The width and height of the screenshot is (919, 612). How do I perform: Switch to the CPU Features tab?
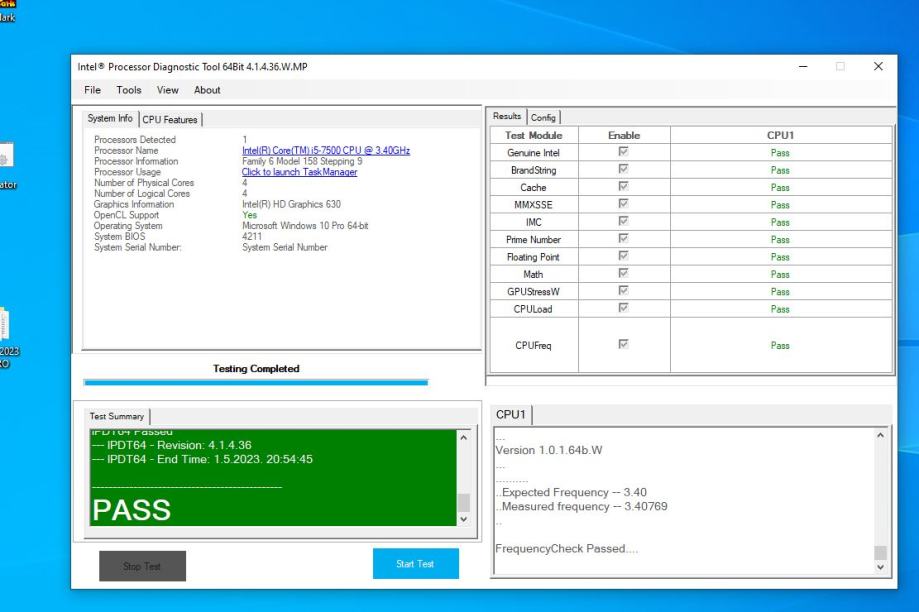171,120
